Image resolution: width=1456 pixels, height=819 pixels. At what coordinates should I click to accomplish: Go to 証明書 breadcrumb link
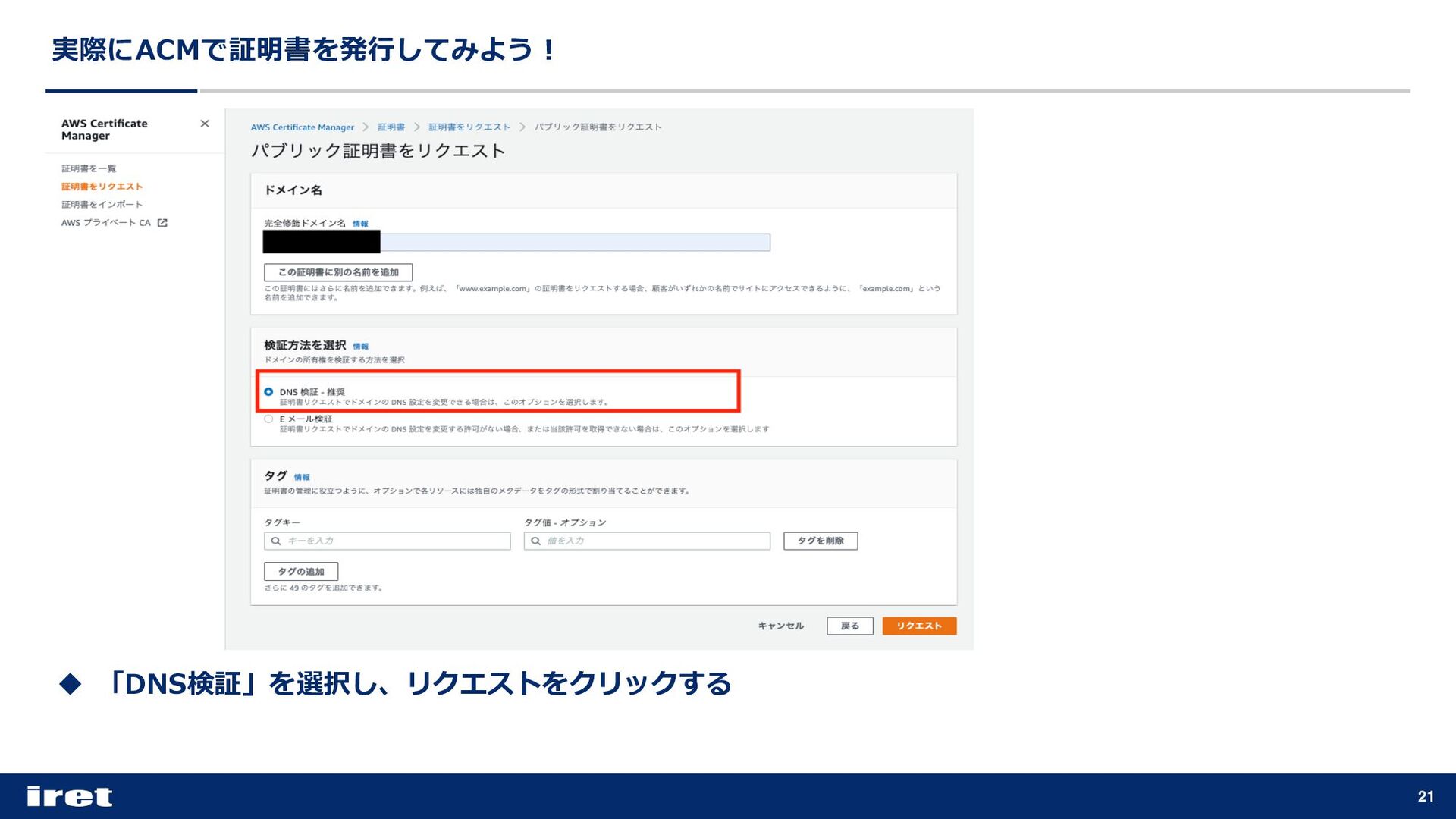(391, 127)
